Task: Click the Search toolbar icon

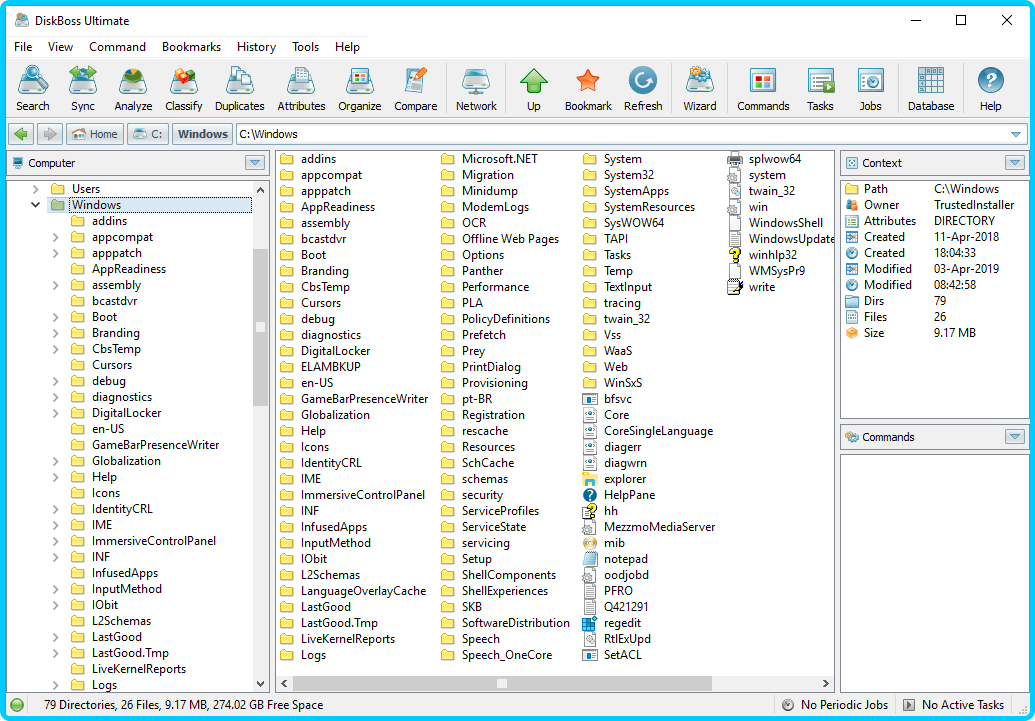Action: pos(32,88)
